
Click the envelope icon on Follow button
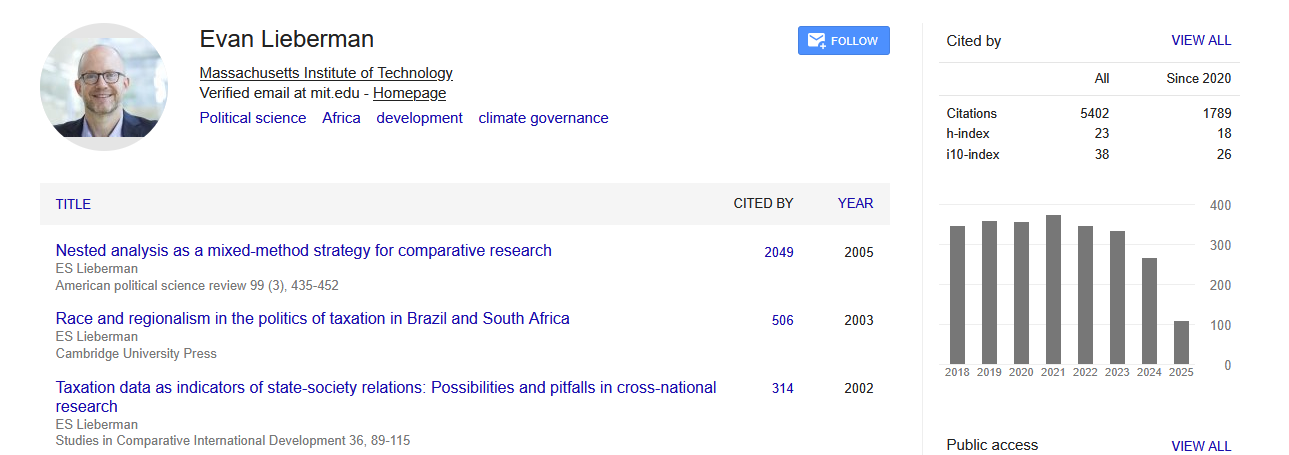pos(816,41)
